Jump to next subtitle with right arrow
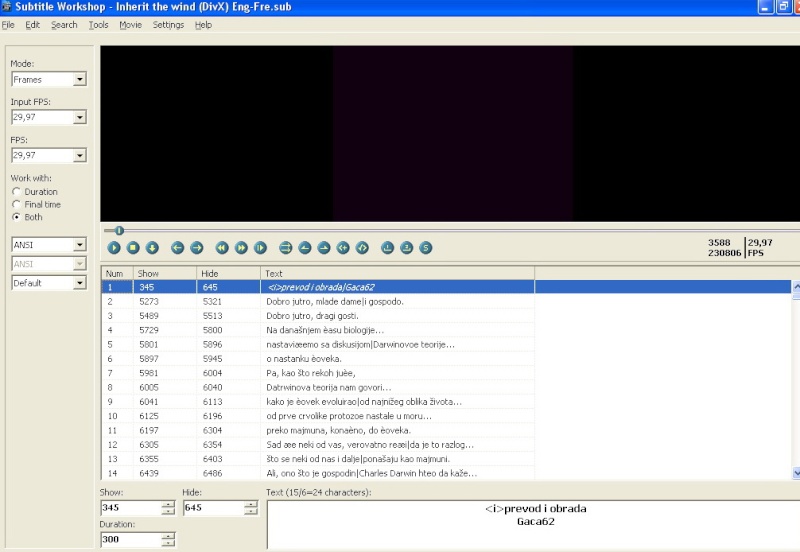Viewport: 800px width, 552px height. (197, 248)
